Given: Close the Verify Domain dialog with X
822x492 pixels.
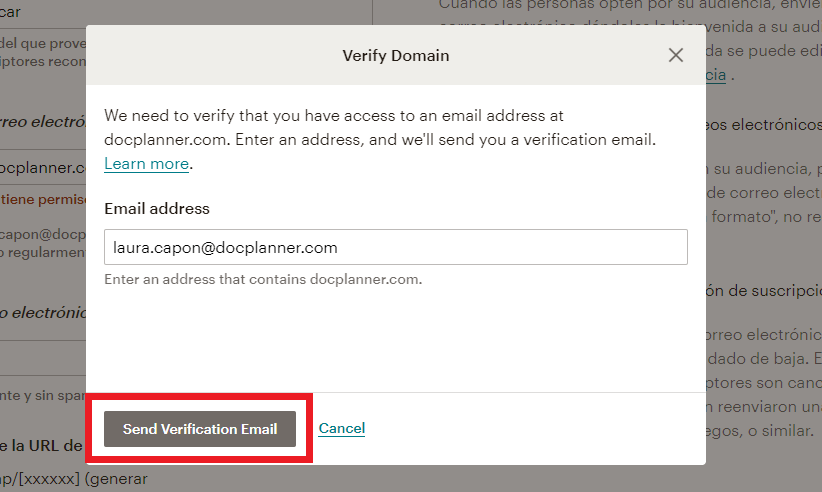Looking at the screenshot, I should point(676,55).
